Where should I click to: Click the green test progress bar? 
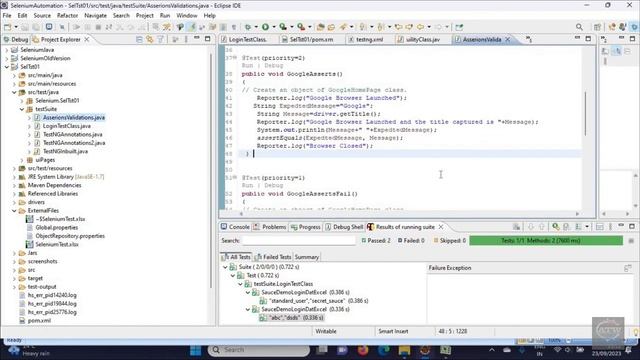[x=546, y=240]
